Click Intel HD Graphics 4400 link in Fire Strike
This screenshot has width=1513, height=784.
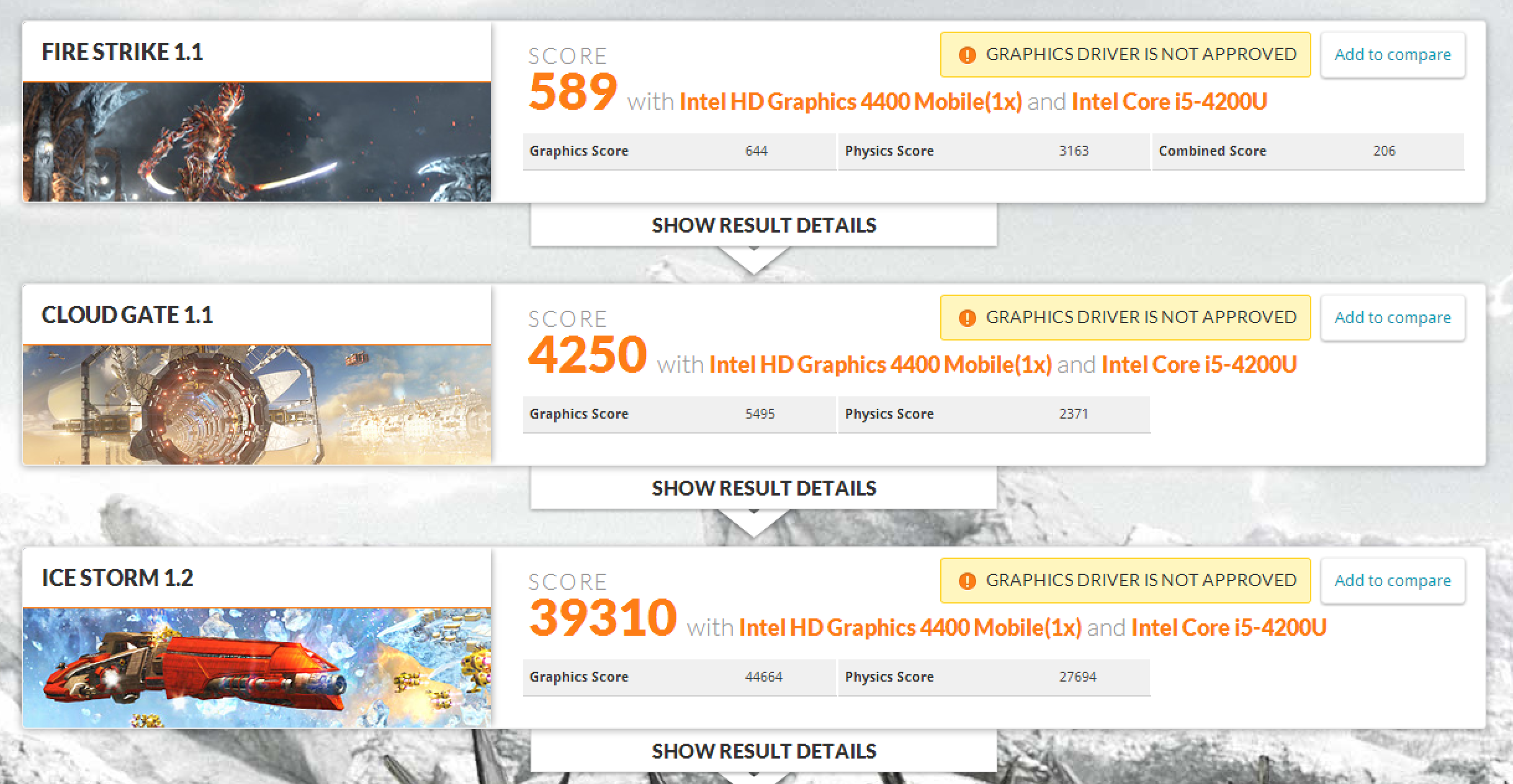pos(851,102)
